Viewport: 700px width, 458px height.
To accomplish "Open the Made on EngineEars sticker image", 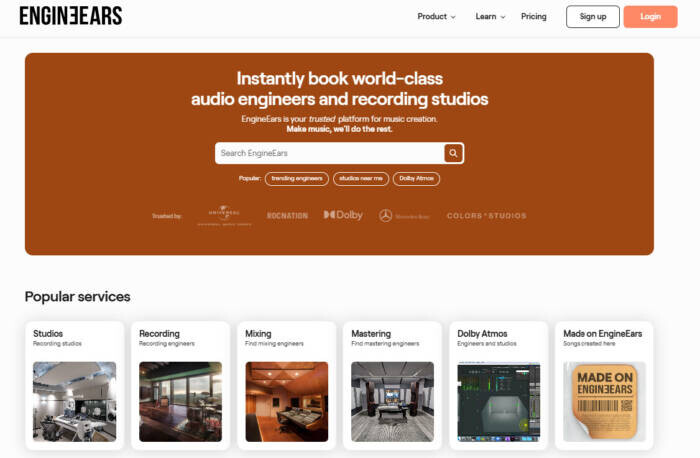I will pyautogui.click(x=604, y=401).
